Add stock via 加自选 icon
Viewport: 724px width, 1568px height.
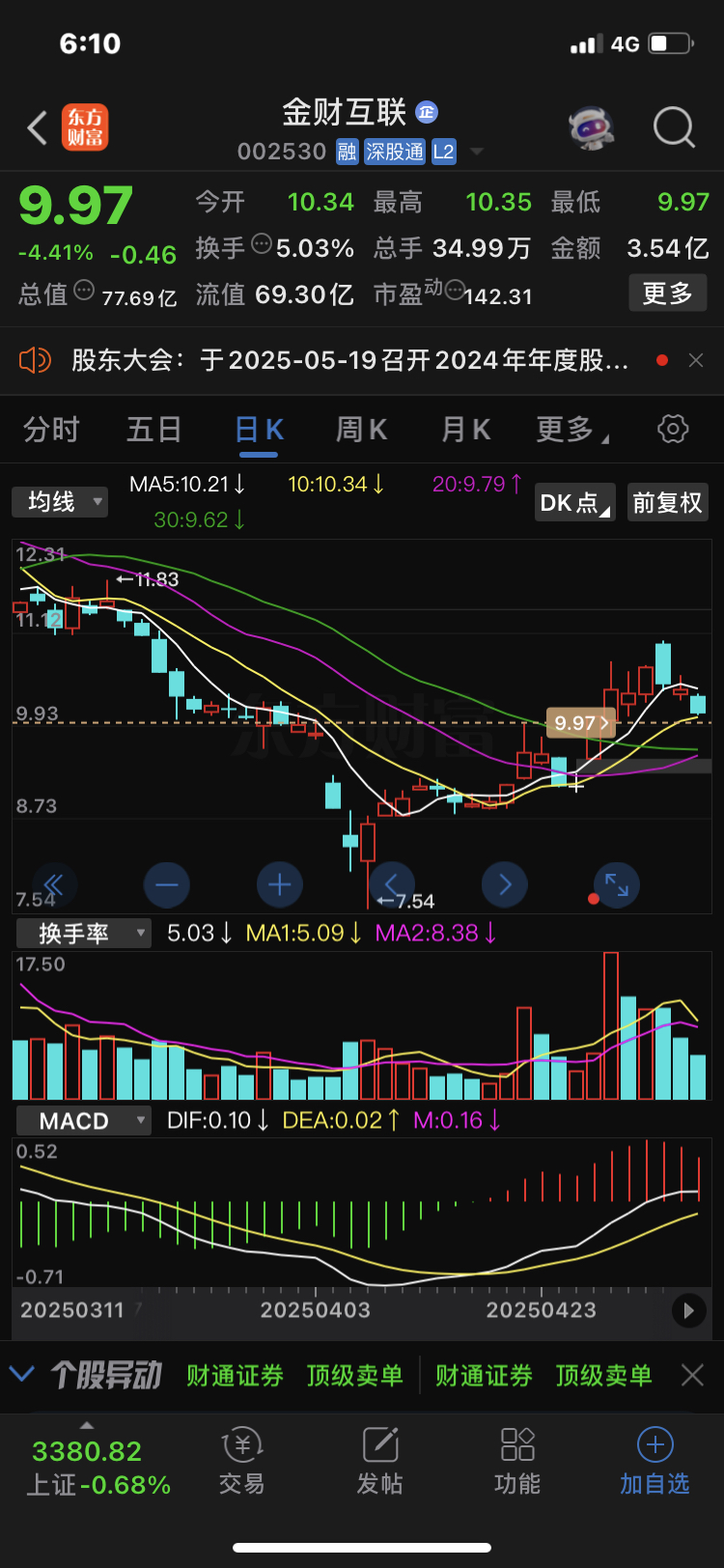tap(654, 1462)
